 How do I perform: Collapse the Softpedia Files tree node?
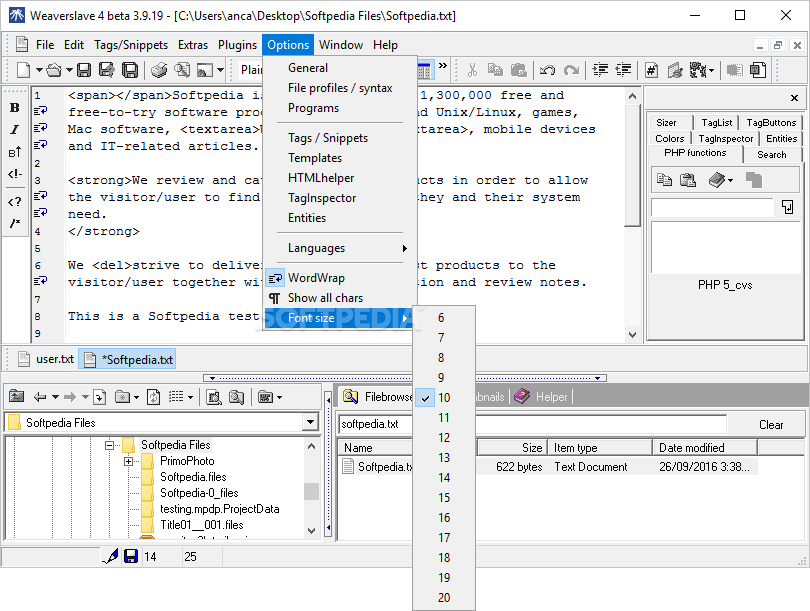click(x=109, y=445)
